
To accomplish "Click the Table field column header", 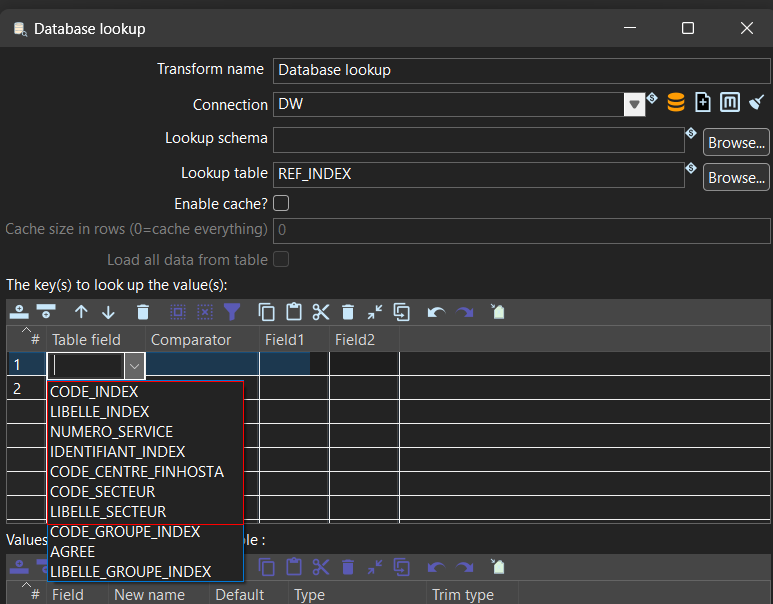I will pyautogui.click(x=96, y=340).
